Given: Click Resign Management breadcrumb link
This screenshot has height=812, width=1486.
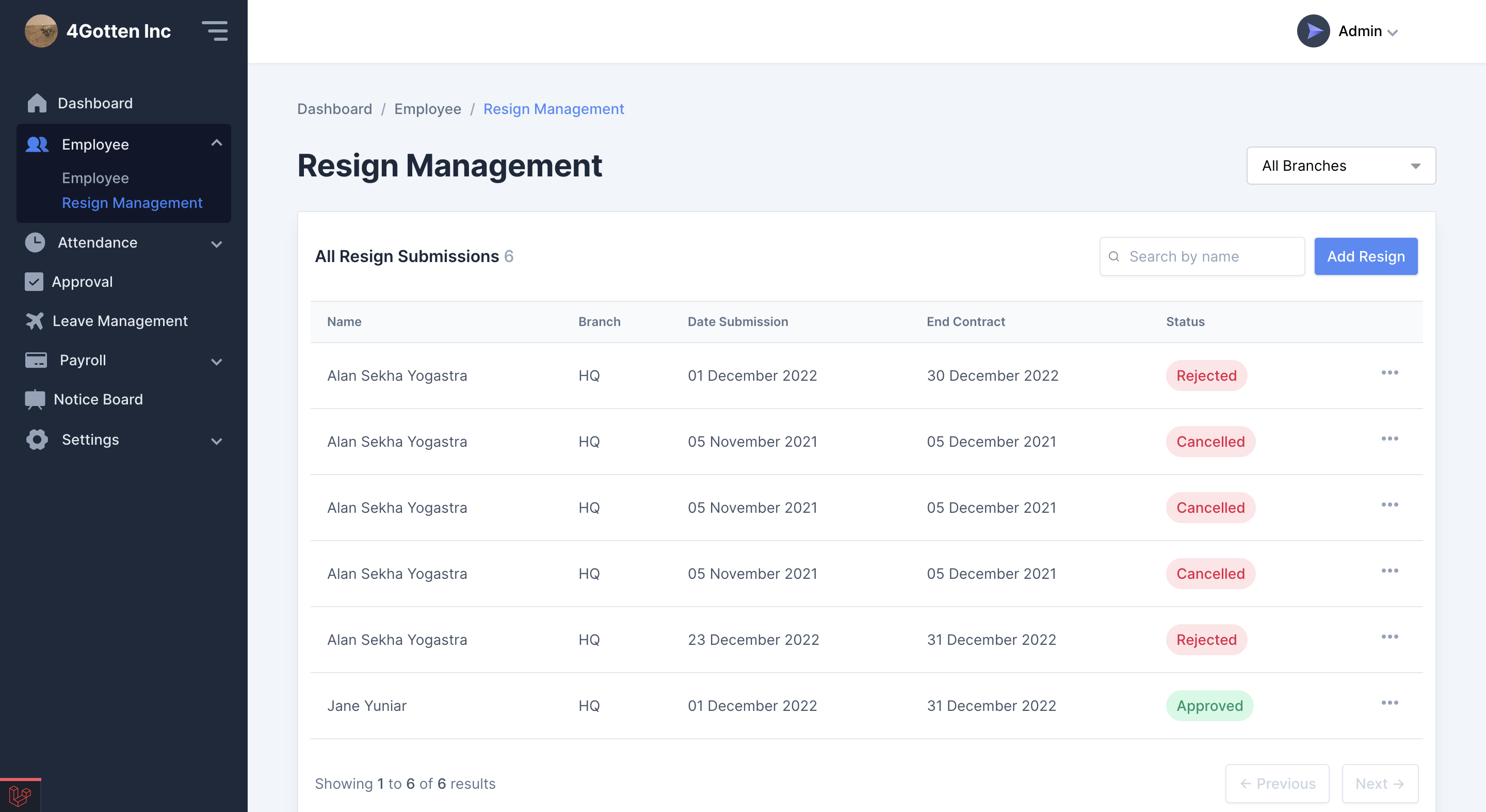Looking at the screenshot, I should click(553, 109).
